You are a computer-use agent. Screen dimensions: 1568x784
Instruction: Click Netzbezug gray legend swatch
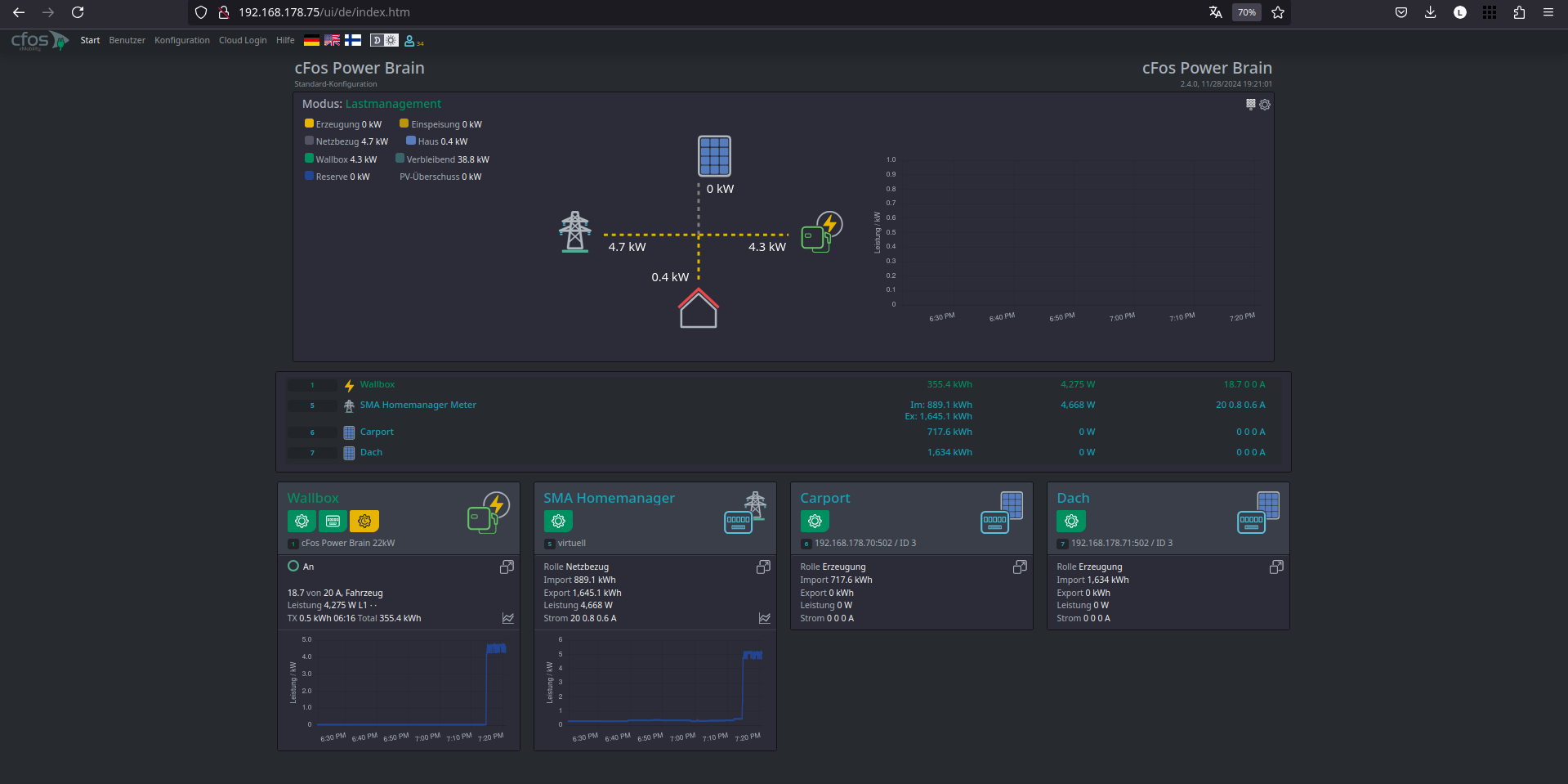(309, 141)
